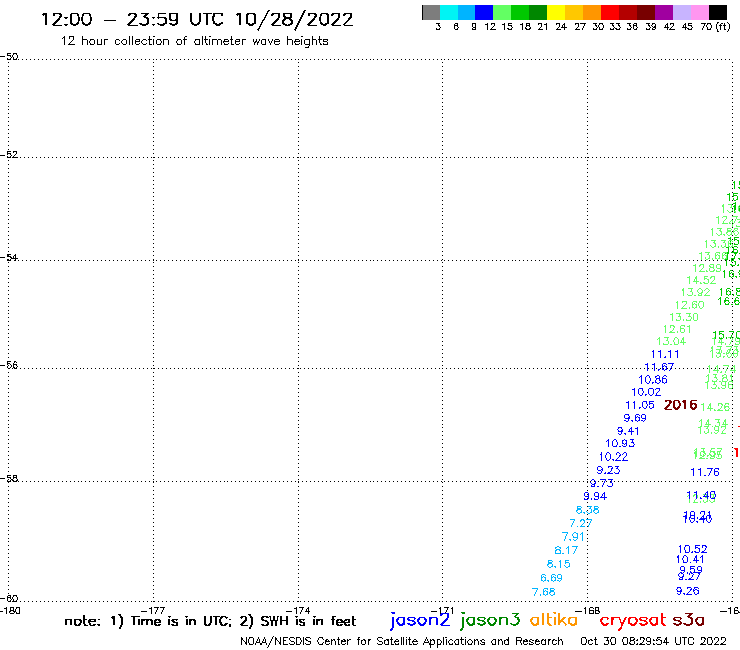Click the 10.02 wave height reading
The width and height of the screenshot is (740, 650).
646,392
